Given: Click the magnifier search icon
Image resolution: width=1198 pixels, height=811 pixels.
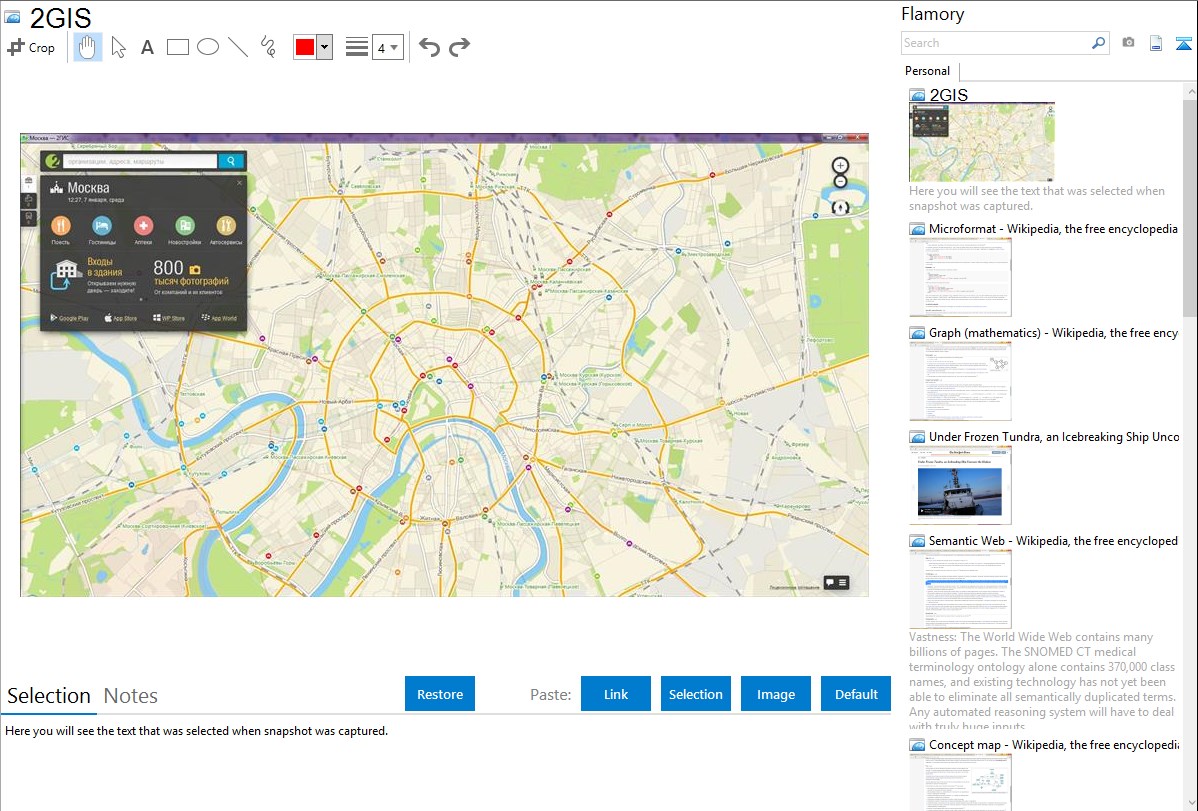Looking at the screenshot, I should pyautogui.click(x=1099, y=43).
